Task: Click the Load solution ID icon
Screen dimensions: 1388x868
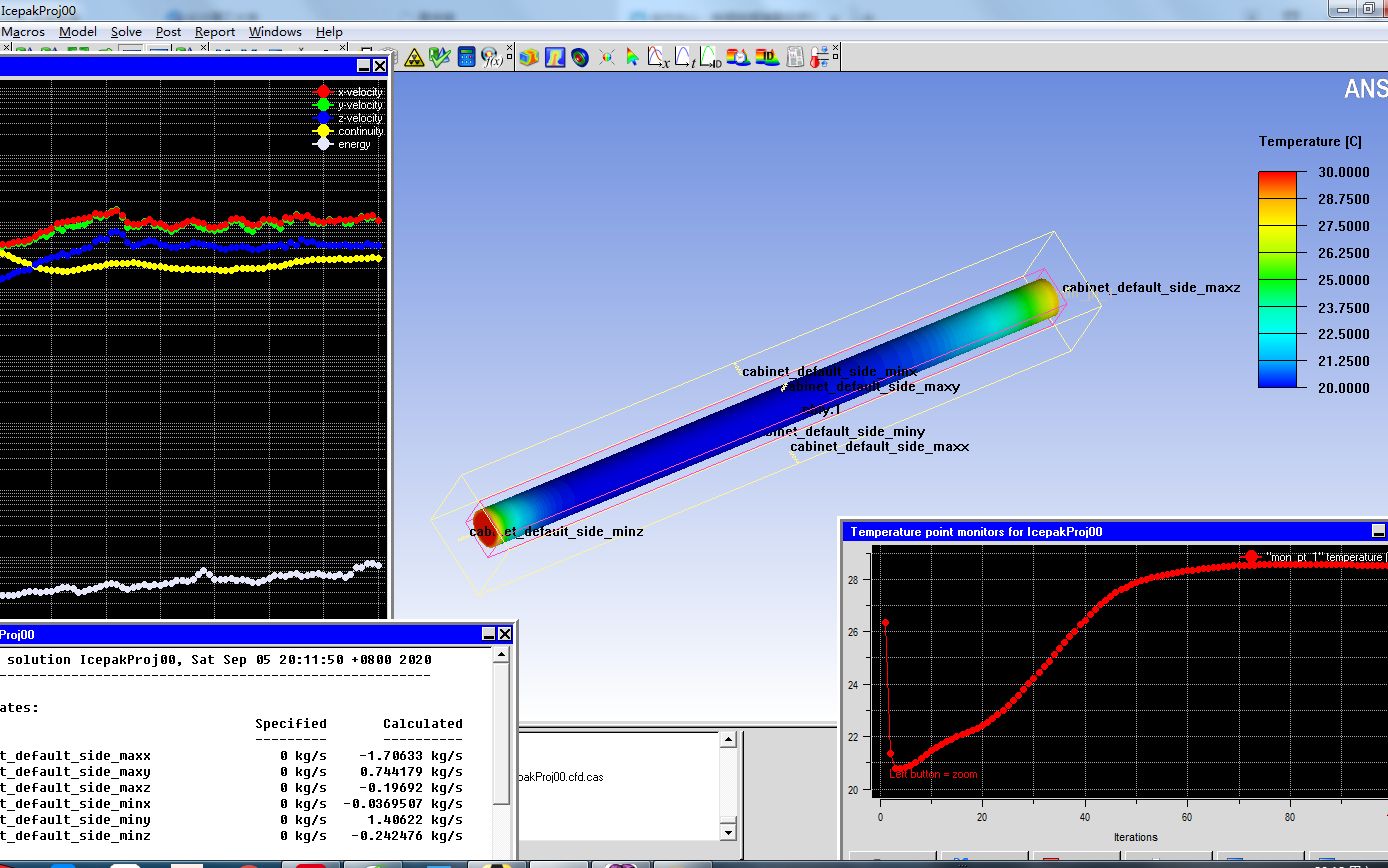Action: tap(767, 57)
